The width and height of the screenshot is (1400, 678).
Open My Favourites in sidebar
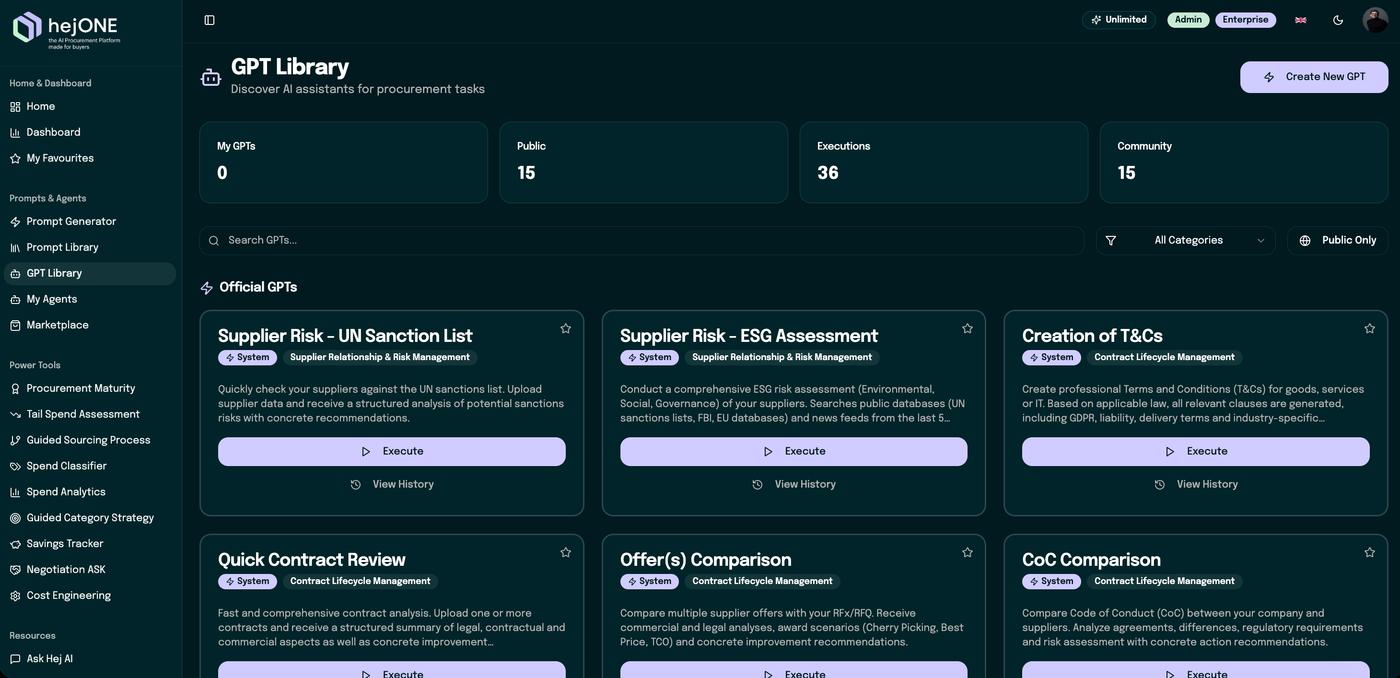coord(88,159)
